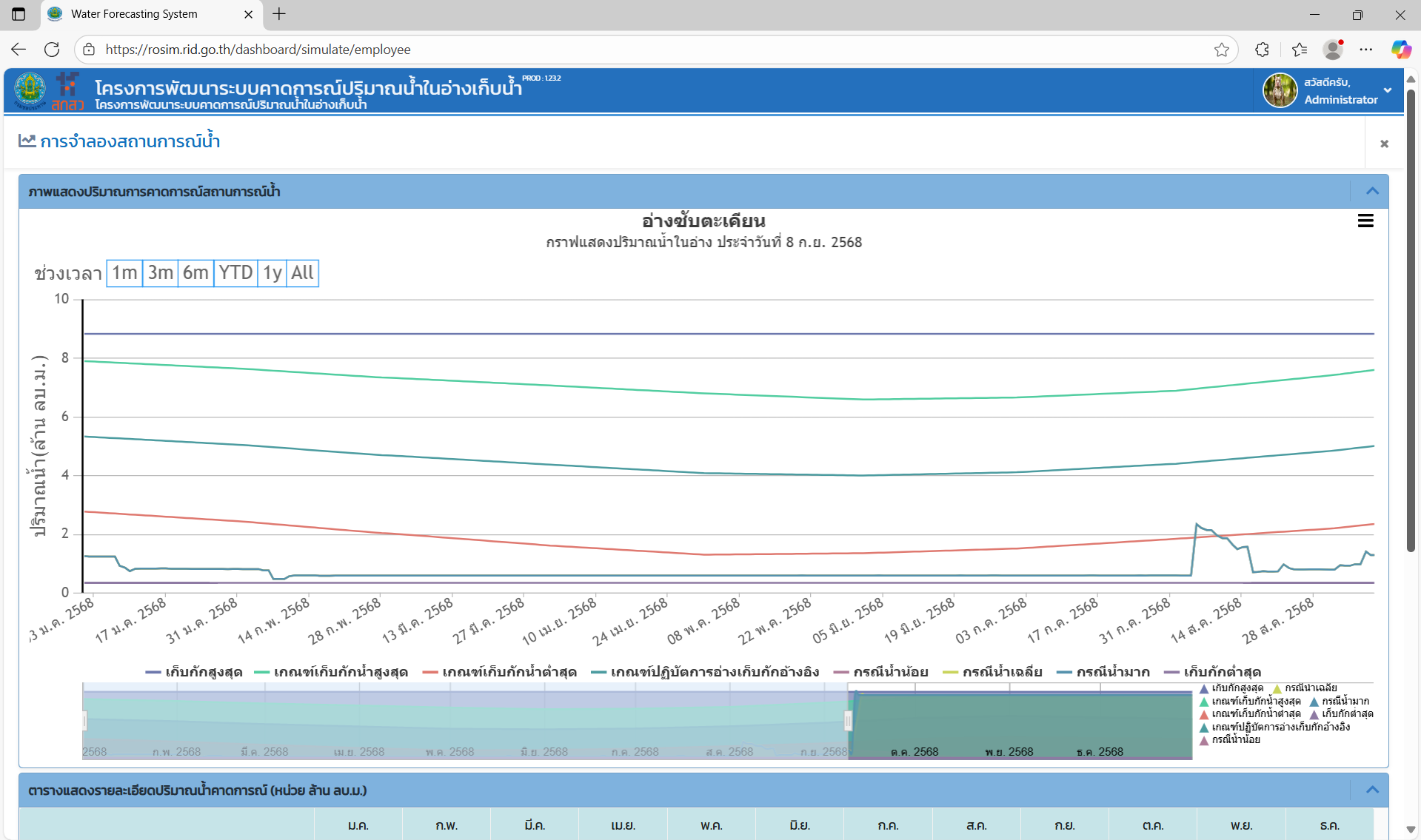Viewport: 1421px width, 840px height.
Task: Select the 3m time range
Action: tap(160, 273)
